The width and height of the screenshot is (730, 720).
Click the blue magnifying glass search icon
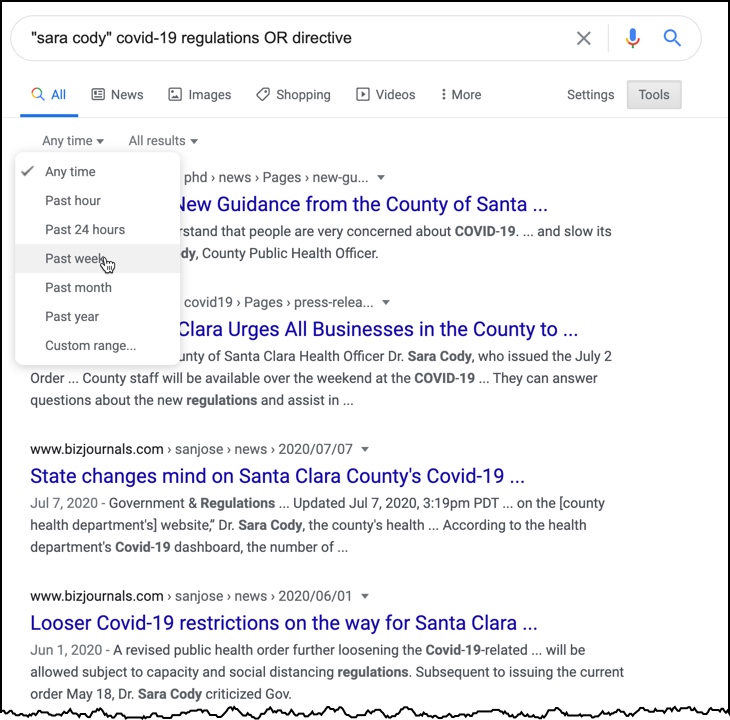click(x=672, y=38)
